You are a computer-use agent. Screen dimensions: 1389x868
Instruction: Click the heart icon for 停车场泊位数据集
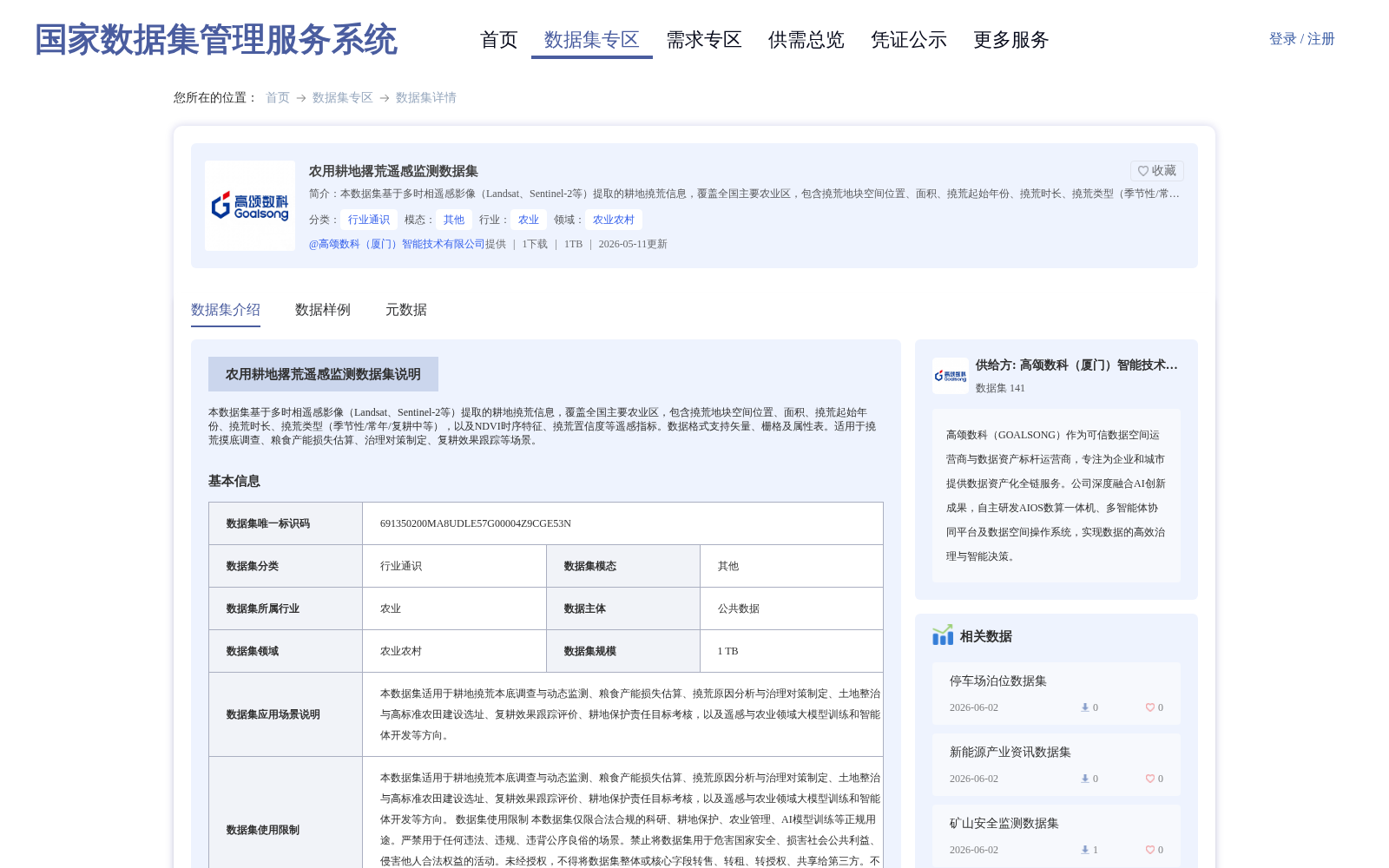coord(1150,707)
